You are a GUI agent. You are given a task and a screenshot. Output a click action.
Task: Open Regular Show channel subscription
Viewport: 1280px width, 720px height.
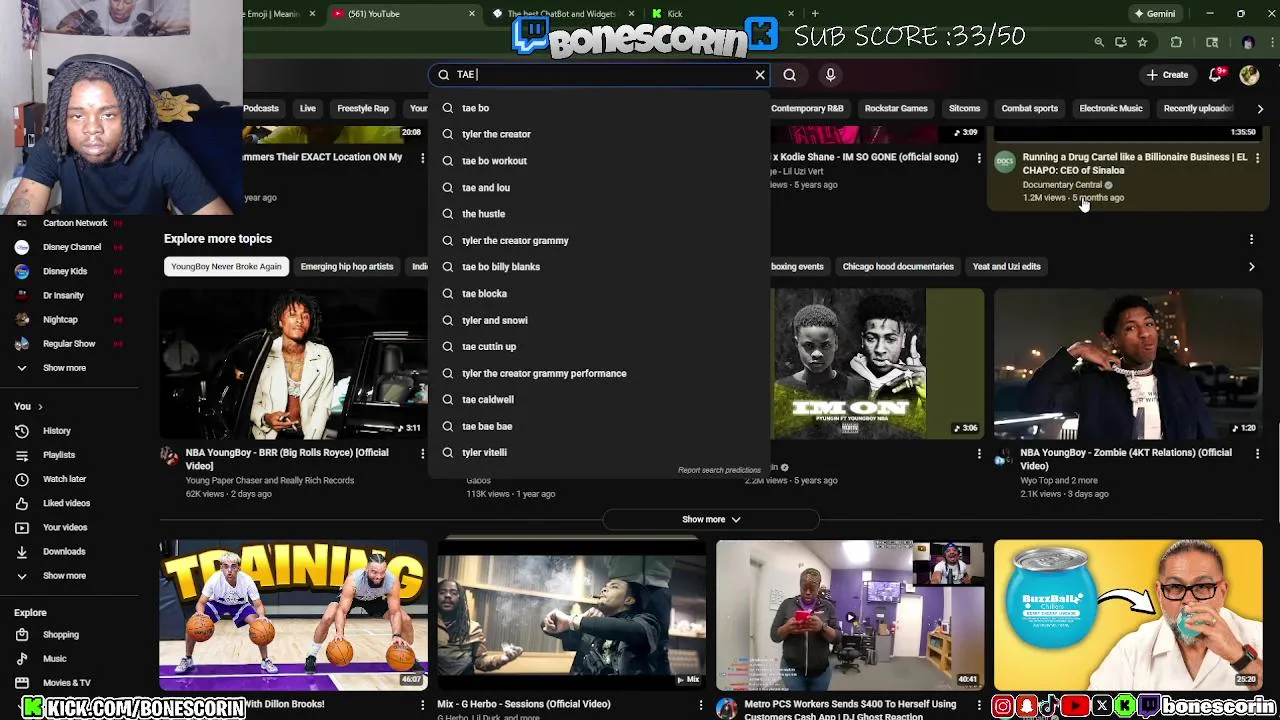point(69,344)
